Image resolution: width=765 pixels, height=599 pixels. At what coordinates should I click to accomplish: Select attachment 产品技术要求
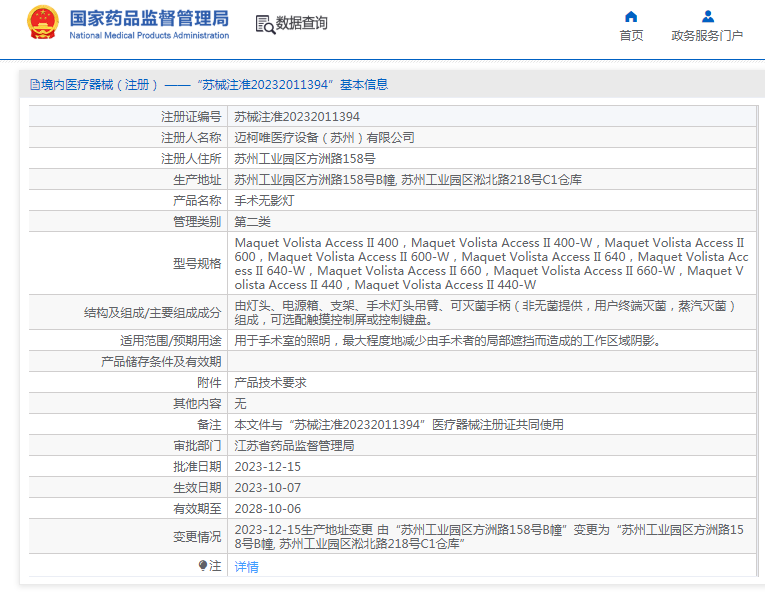click(x=270, y=382)
